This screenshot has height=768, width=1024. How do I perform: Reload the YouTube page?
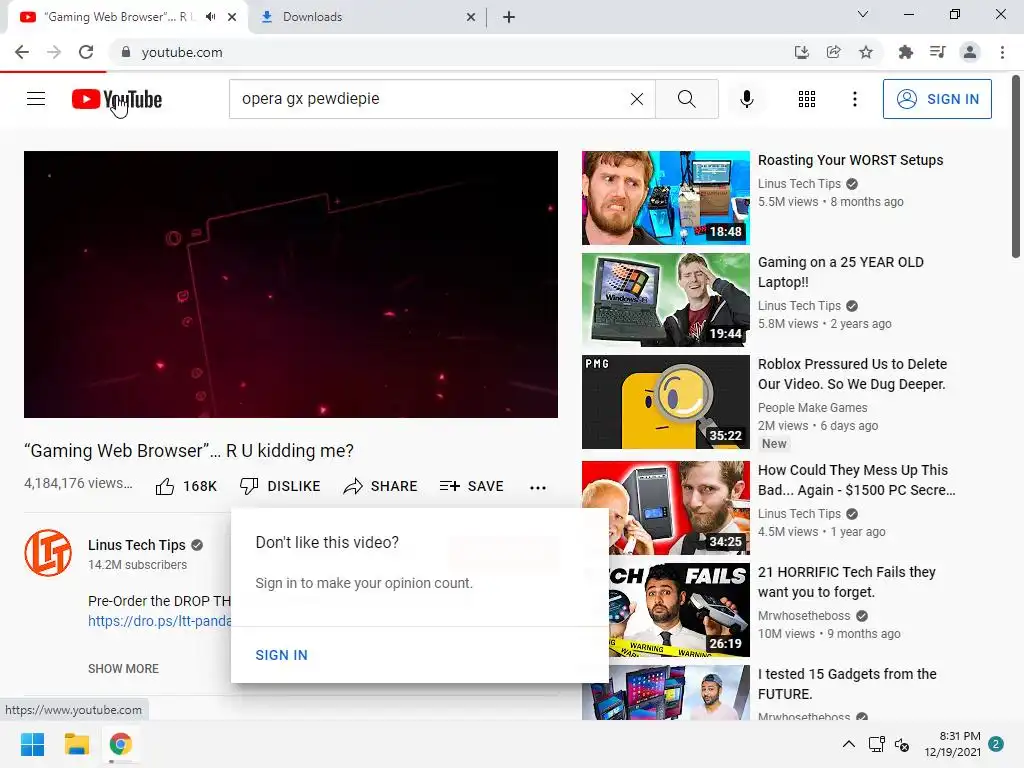point(86,52)
